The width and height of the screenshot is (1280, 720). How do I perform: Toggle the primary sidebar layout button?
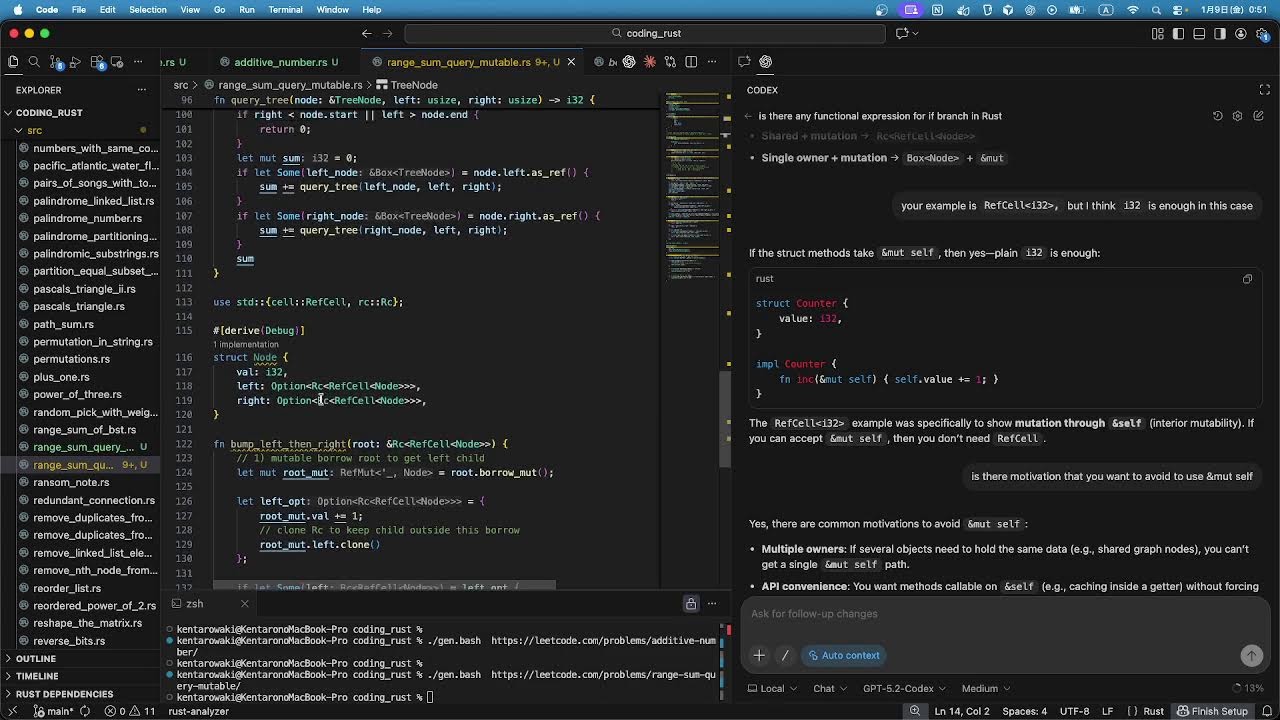(x=1178, y=34)
